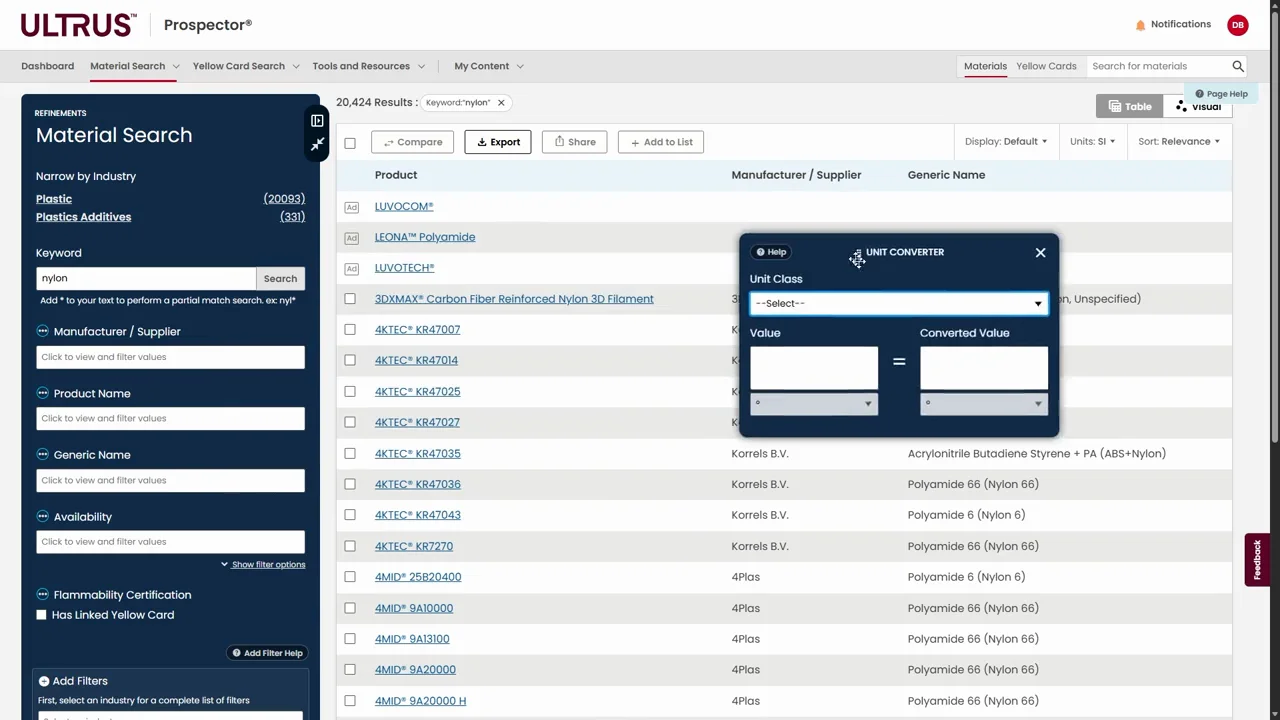Open the Sort: Relevance dropdown
The width and height of the screenshot is (1280, 720).
coord(1178,141)
